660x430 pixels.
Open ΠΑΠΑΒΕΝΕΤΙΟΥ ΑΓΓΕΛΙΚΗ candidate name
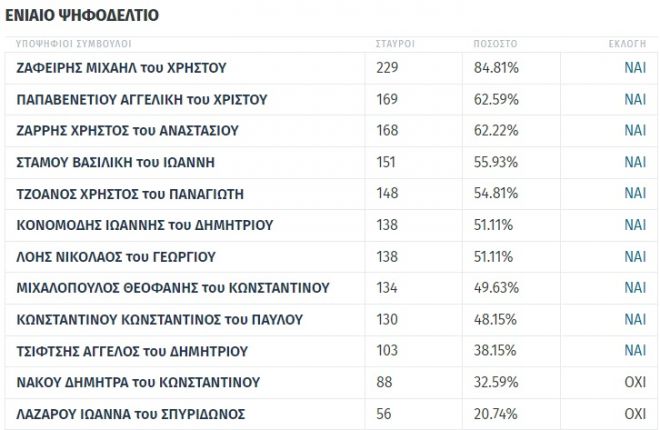[142, 100]
